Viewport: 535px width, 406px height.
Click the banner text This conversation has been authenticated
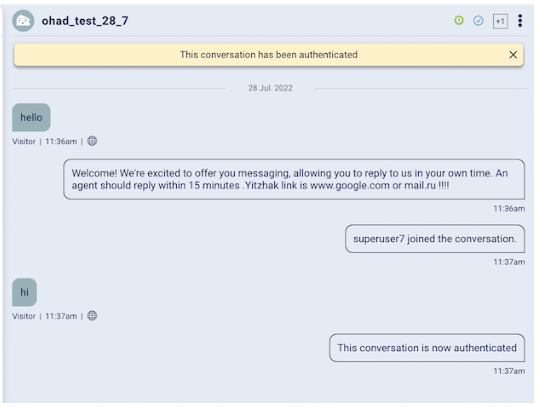(269, 55)
